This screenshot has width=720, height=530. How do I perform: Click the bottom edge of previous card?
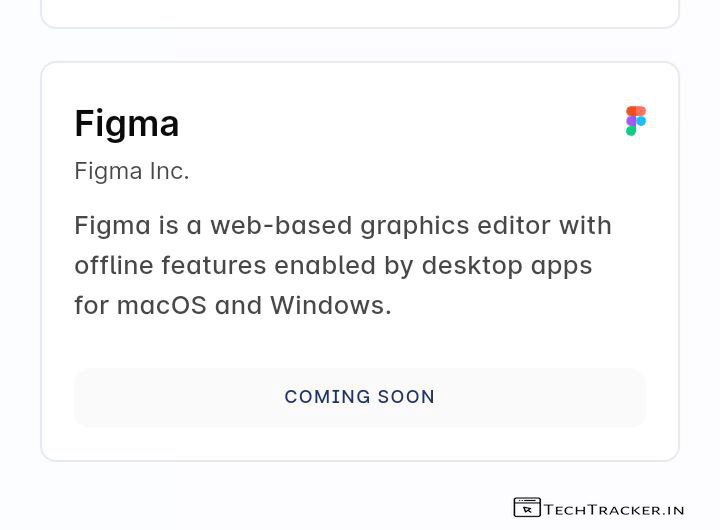point(360,27)
